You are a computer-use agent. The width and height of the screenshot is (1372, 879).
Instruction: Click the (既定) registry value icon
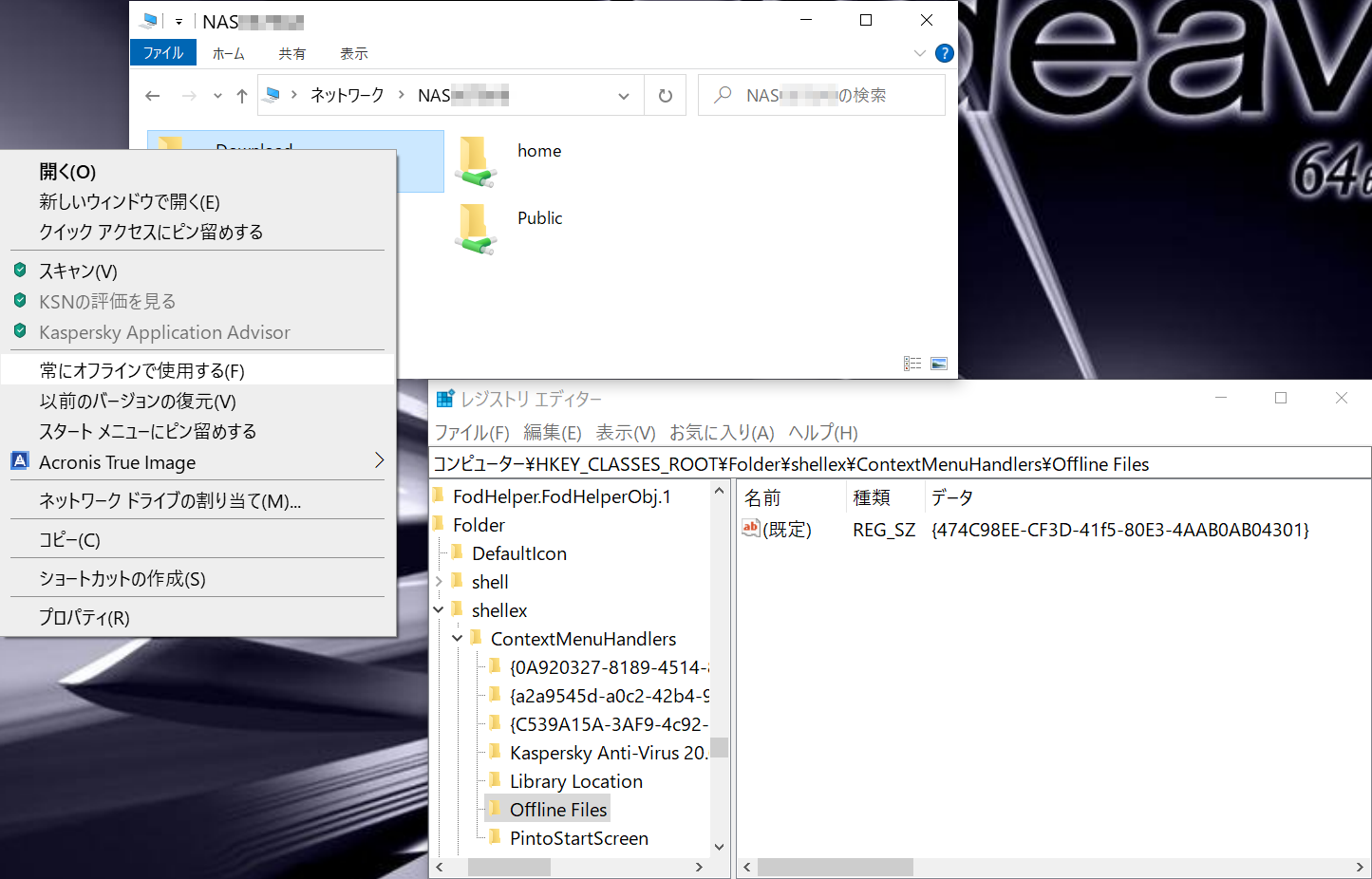coord(751,529)
